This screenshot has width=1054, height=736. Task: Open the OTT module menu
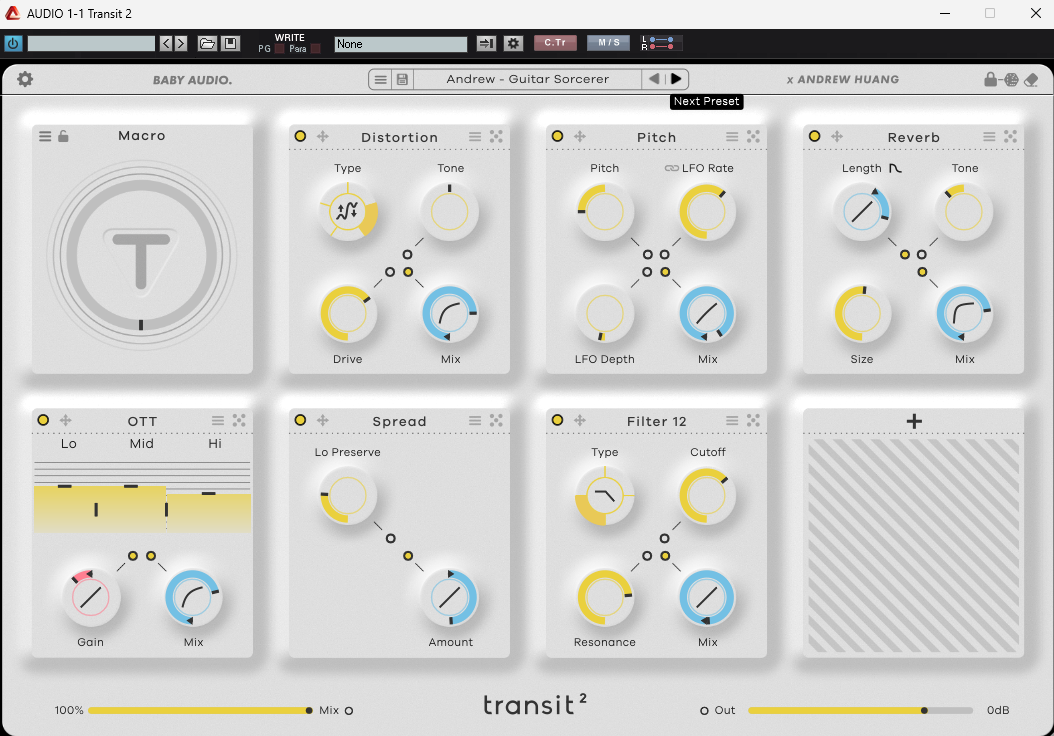218,420
